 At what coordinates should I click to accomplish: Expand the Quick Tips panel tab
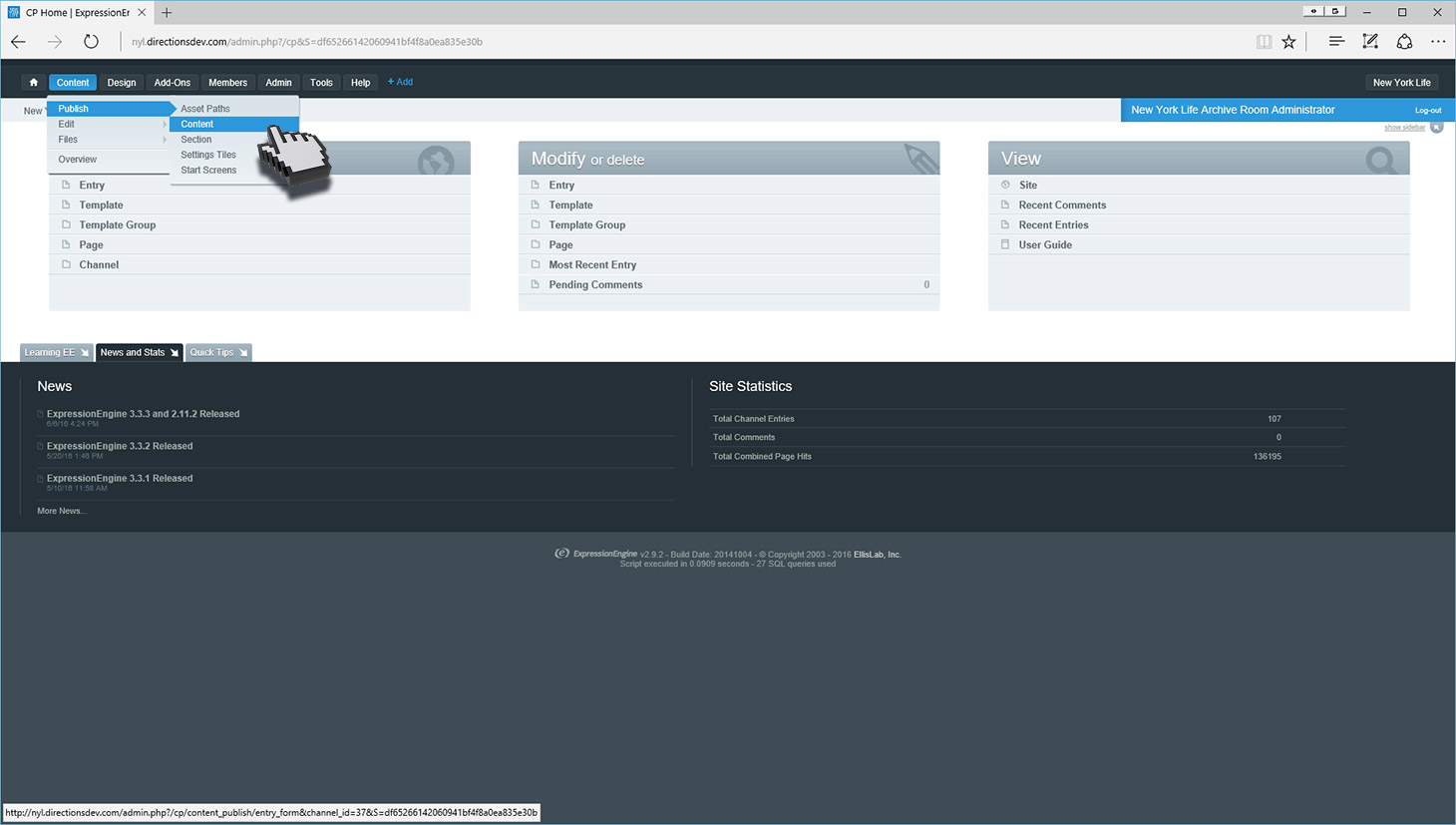217,352
